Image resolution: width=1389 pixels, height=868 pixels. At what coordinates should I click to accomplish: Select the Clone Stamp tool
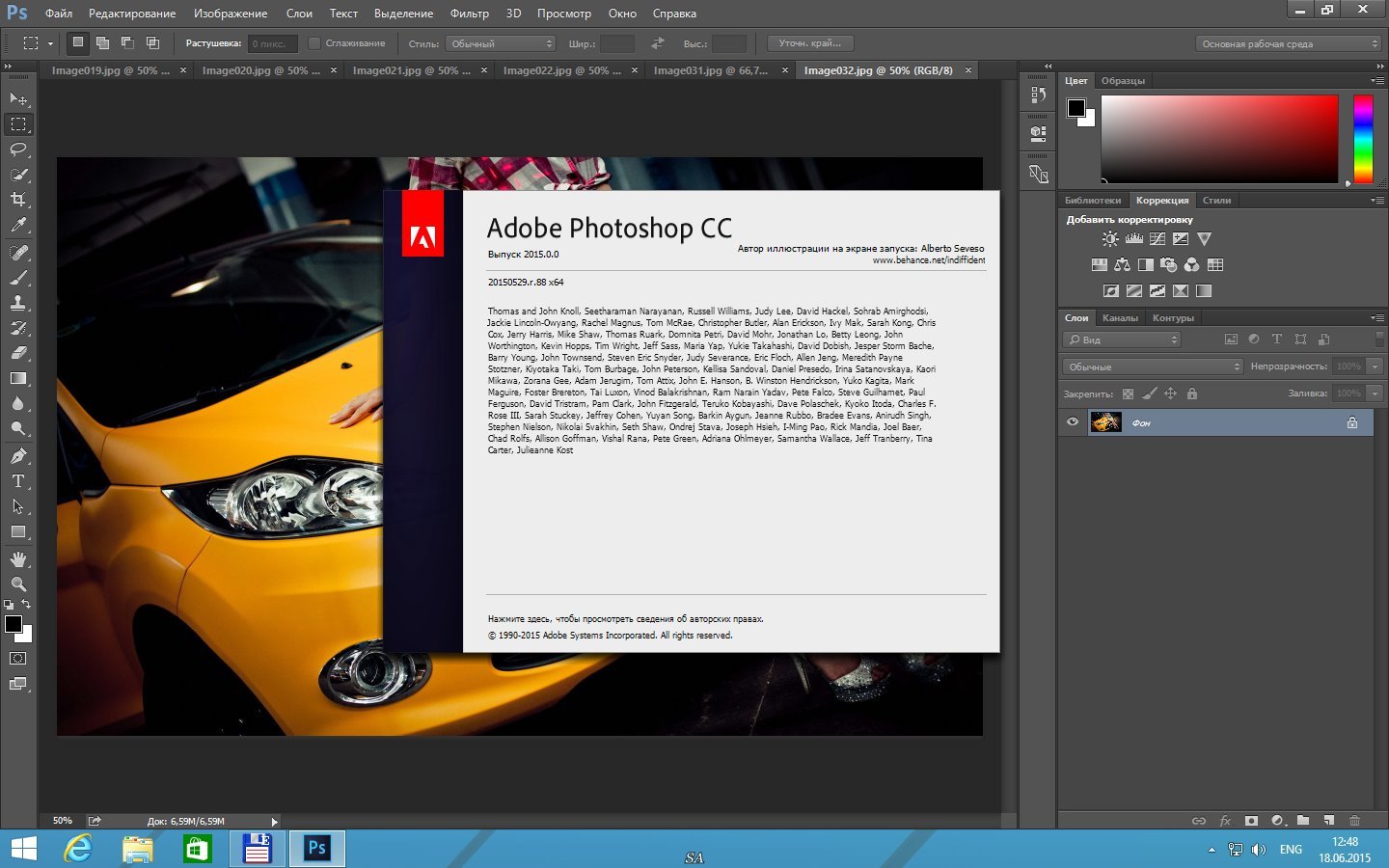[18, 303]
